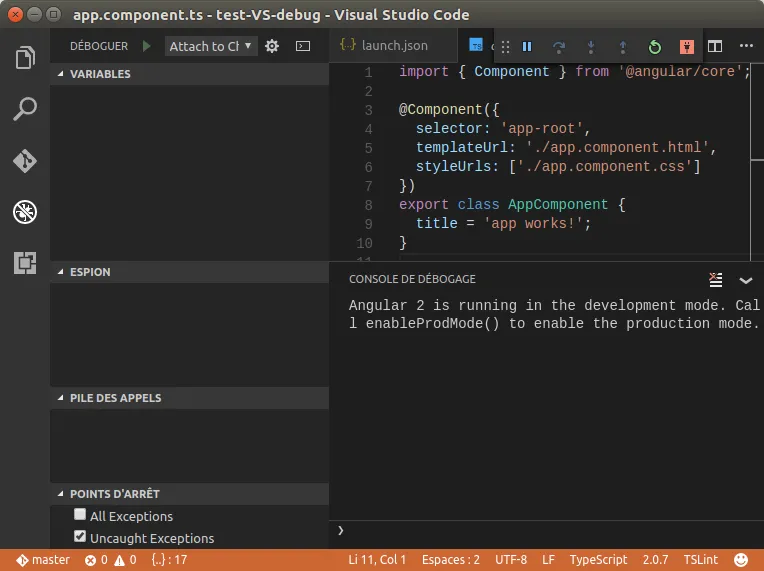The width and height of the screenshot is (764, 571).
Task: Open debug console terminal icon
Action: (303, 46)
